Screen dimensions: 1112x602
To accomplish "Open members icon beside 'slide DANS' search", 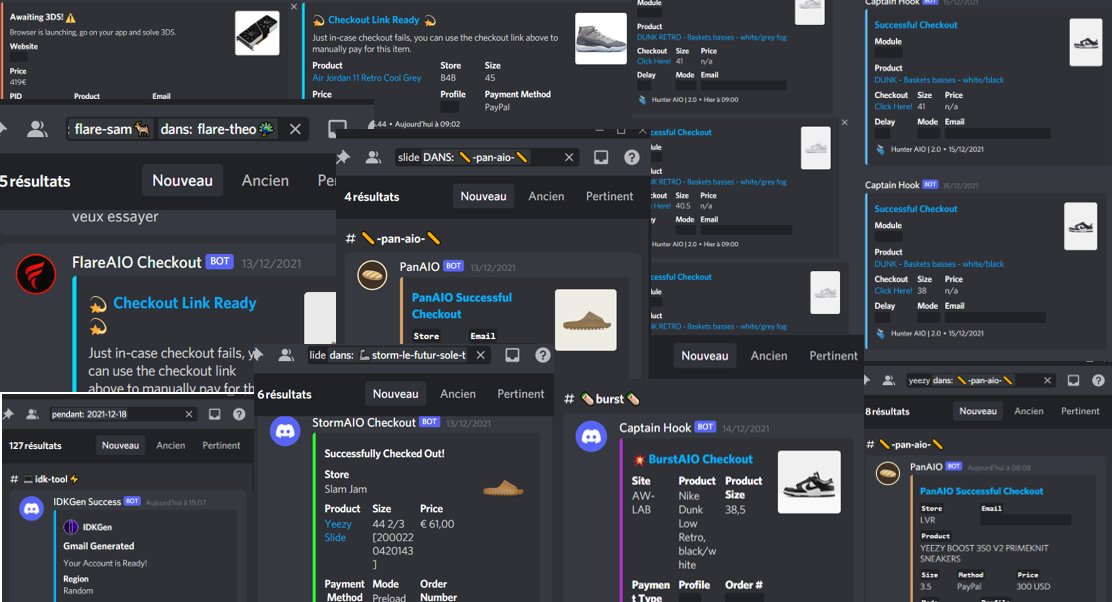I will point(373,157).
